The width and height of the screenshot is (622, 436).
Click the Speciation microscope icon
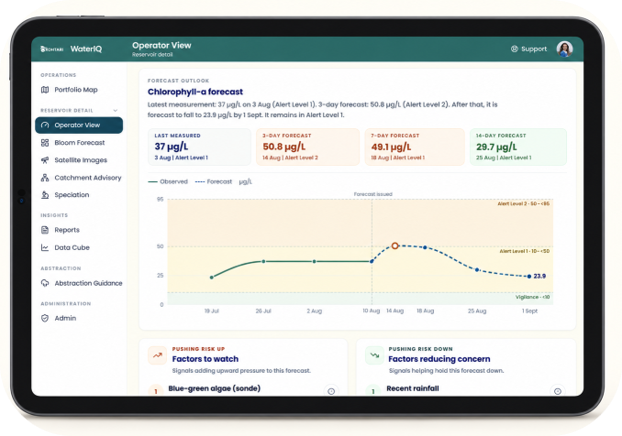pyautogui.click(x=45, y=195)
